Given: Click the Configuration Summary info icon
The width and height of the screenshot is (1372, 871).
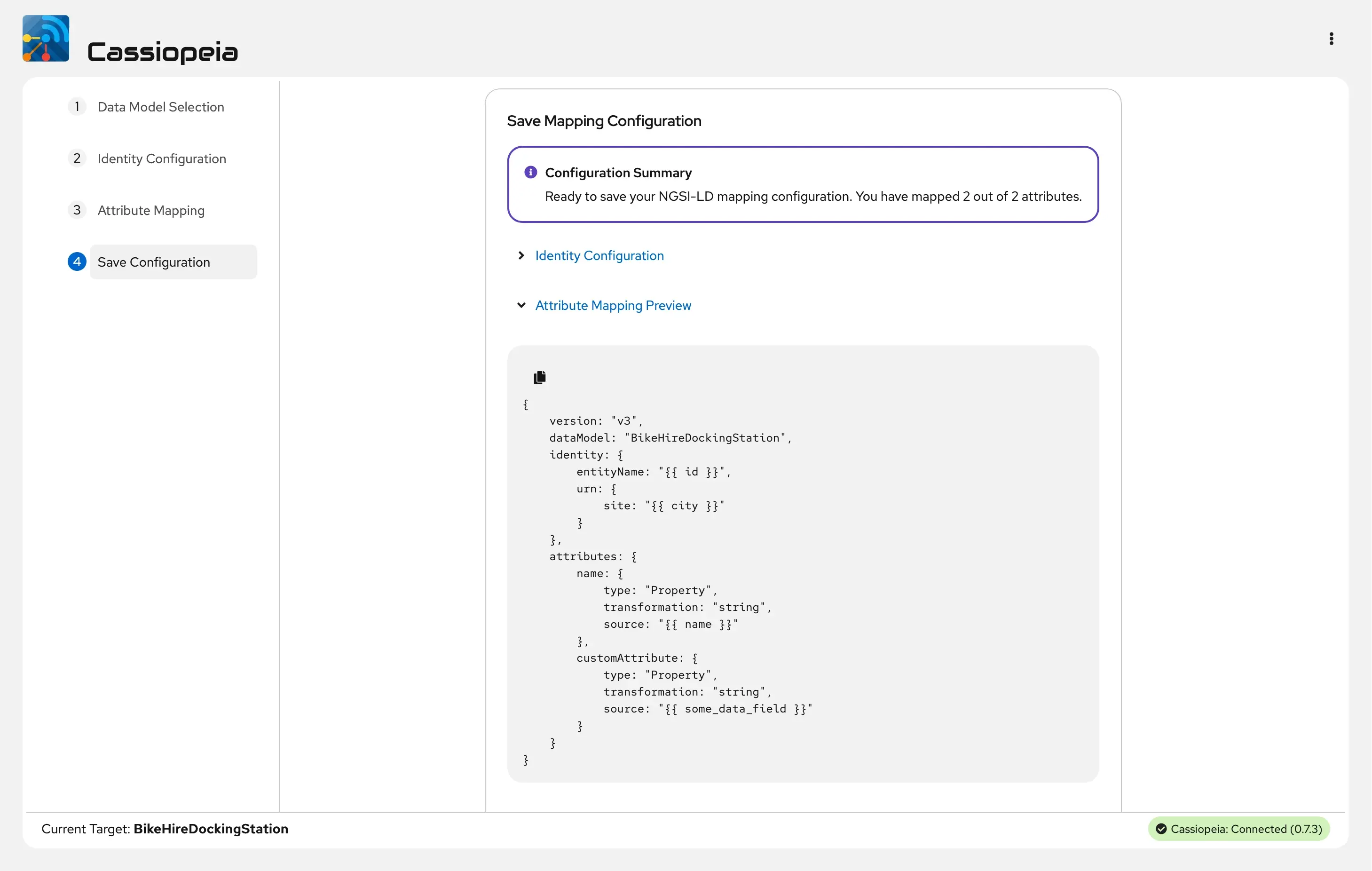Looking at the screenshot, I should point(530,172).
